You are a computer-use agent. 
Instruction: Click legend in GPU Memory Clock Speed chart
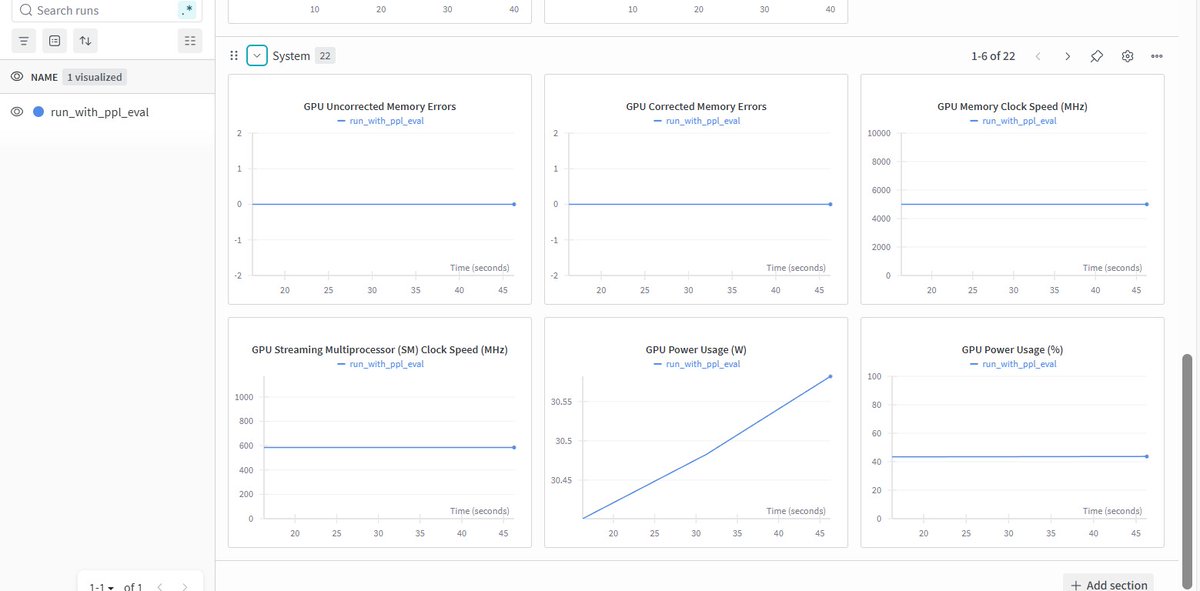click(x=1012, y=120)
